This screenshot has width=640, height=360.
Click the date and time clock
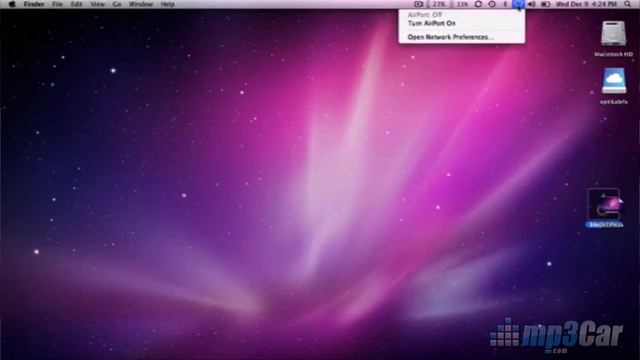coord(586,4)
